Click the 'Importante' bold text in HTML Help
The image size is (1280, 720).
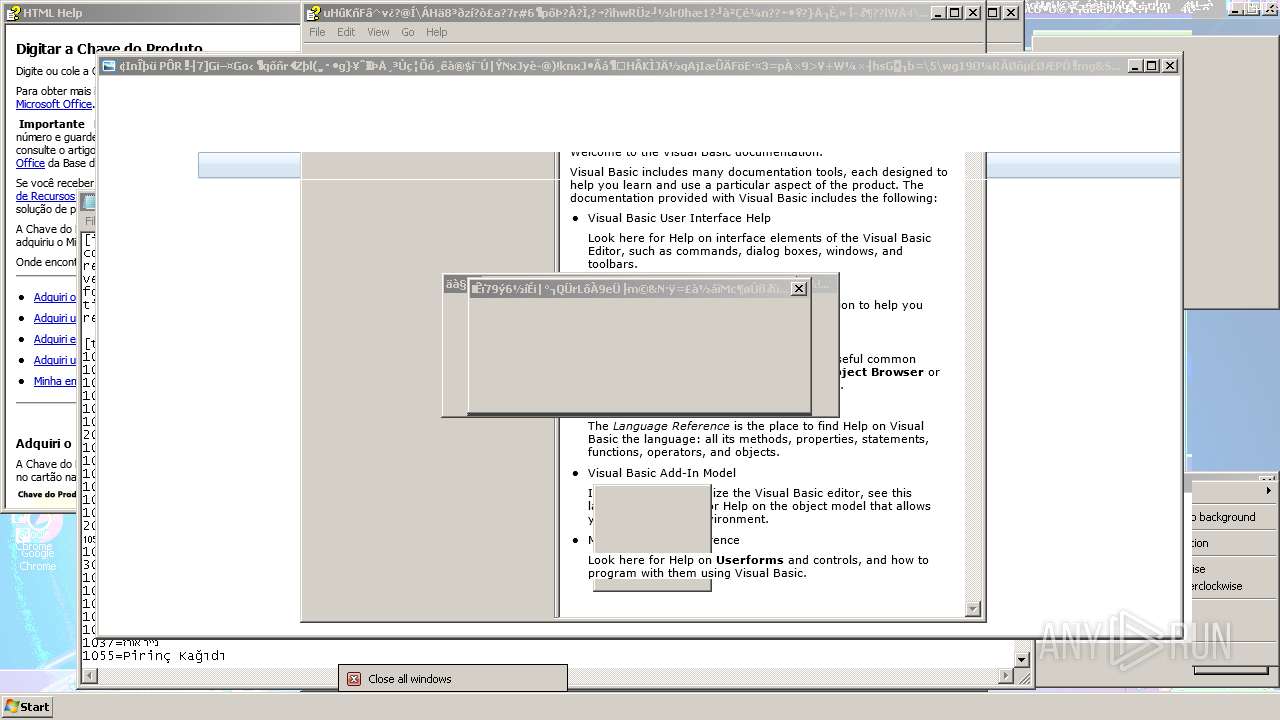[x=52, y=124]
